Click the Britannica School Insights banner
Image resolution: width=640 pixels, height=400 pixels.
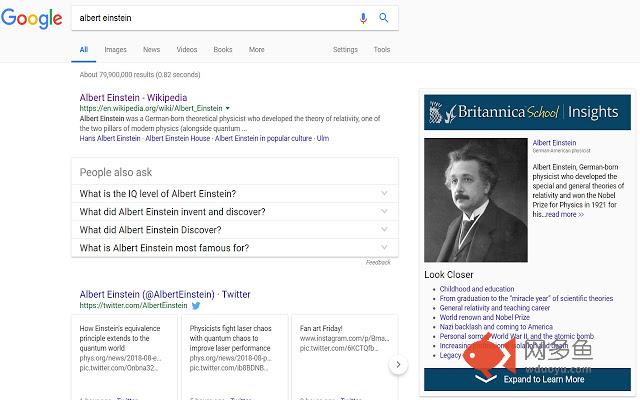pyautogui.click(x=527, y=112)
